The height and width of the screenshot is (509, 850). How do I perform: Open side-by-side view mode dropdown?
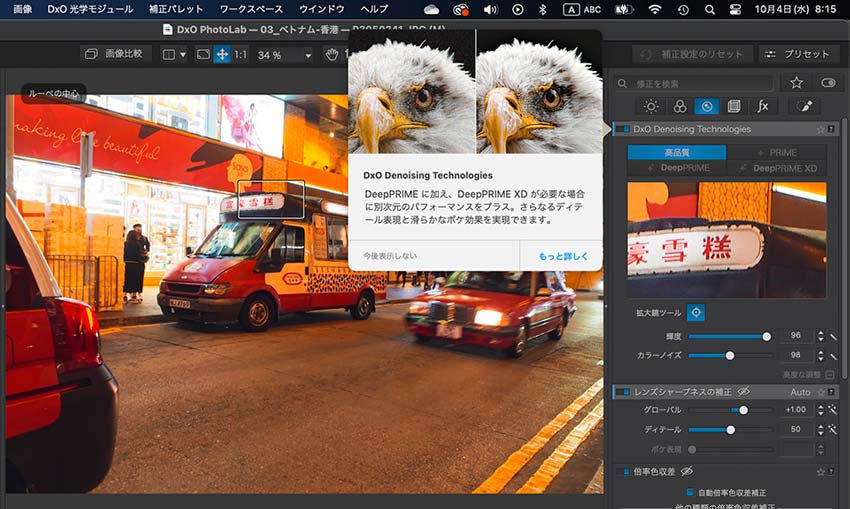[x=174, y=54]
